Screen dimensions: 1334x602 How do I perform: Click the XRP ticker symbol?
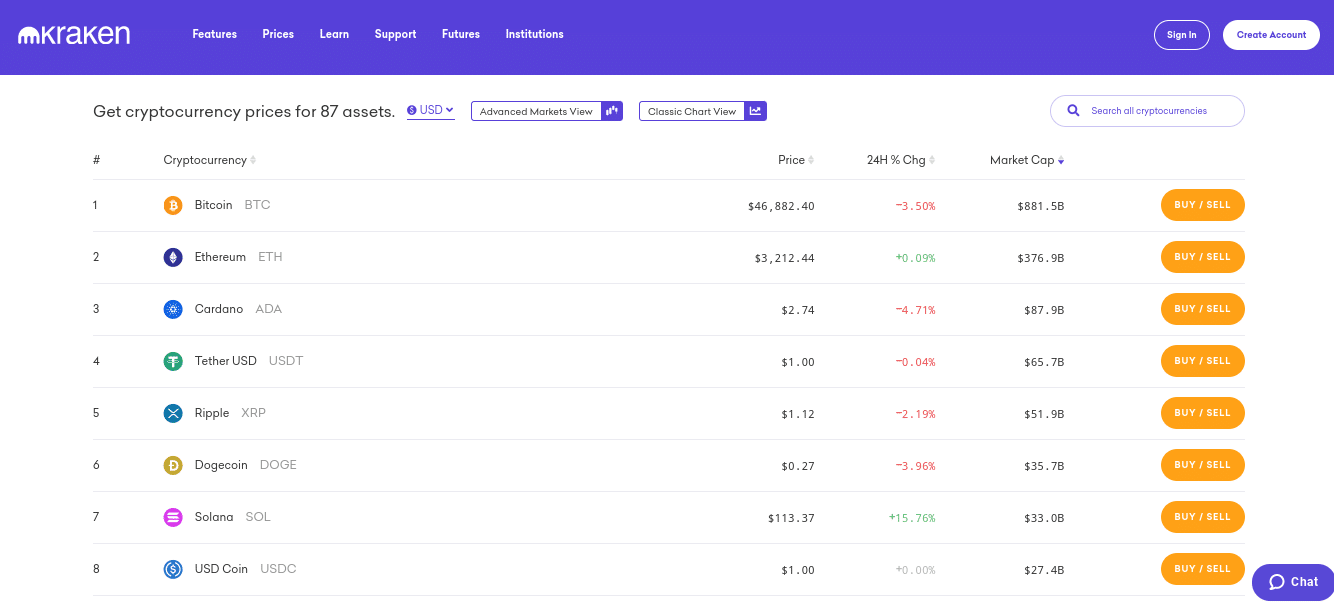pyautogui.click(x=254, y=413)
